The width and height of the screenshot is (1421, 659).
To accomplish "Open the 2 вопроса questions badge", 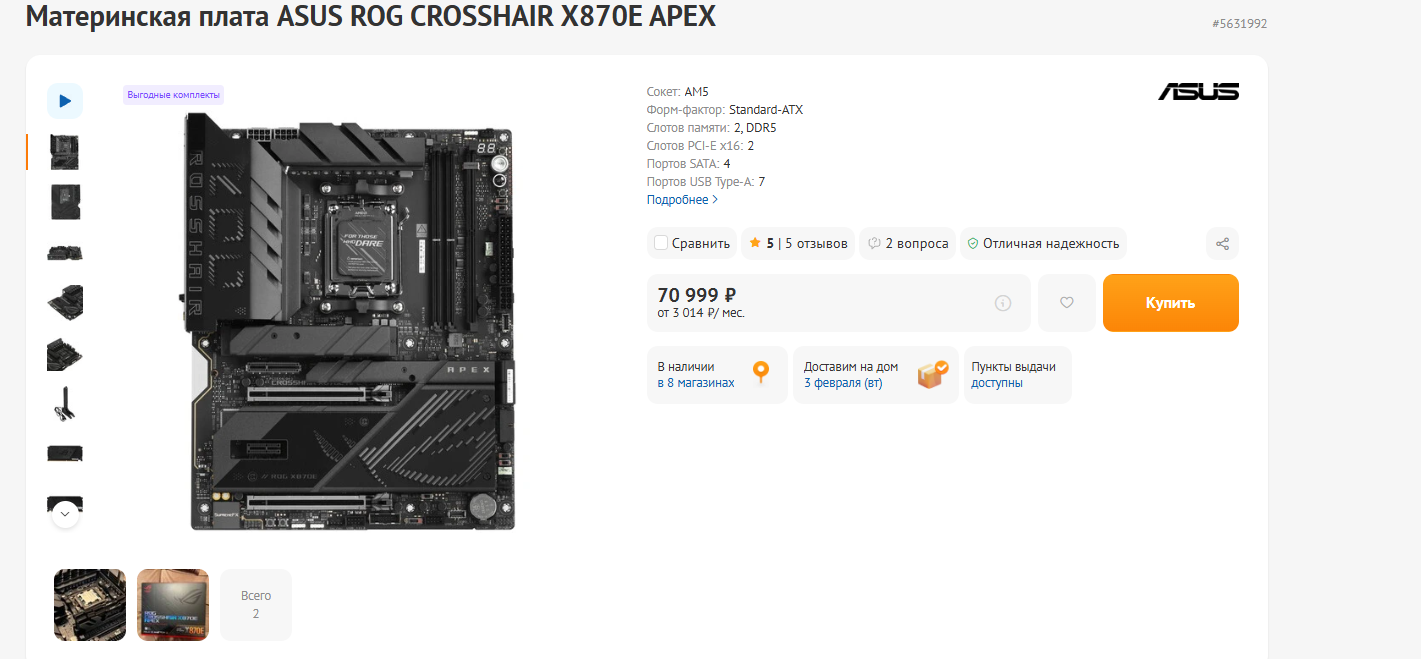I will pyautogui.click(x=908, y=244).
